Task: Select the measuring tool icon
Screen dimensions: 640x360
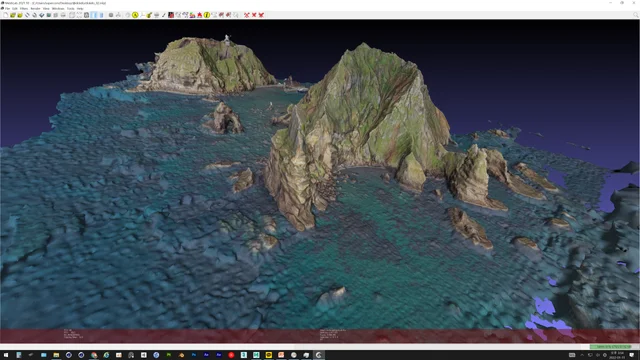Action: tap(142, 15)
